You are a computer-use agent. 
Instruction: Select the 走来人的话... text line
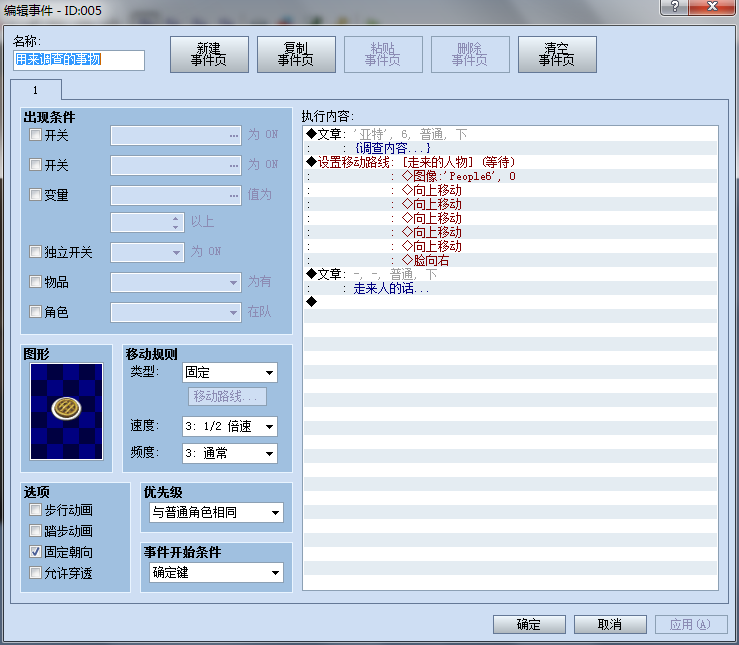510,288
